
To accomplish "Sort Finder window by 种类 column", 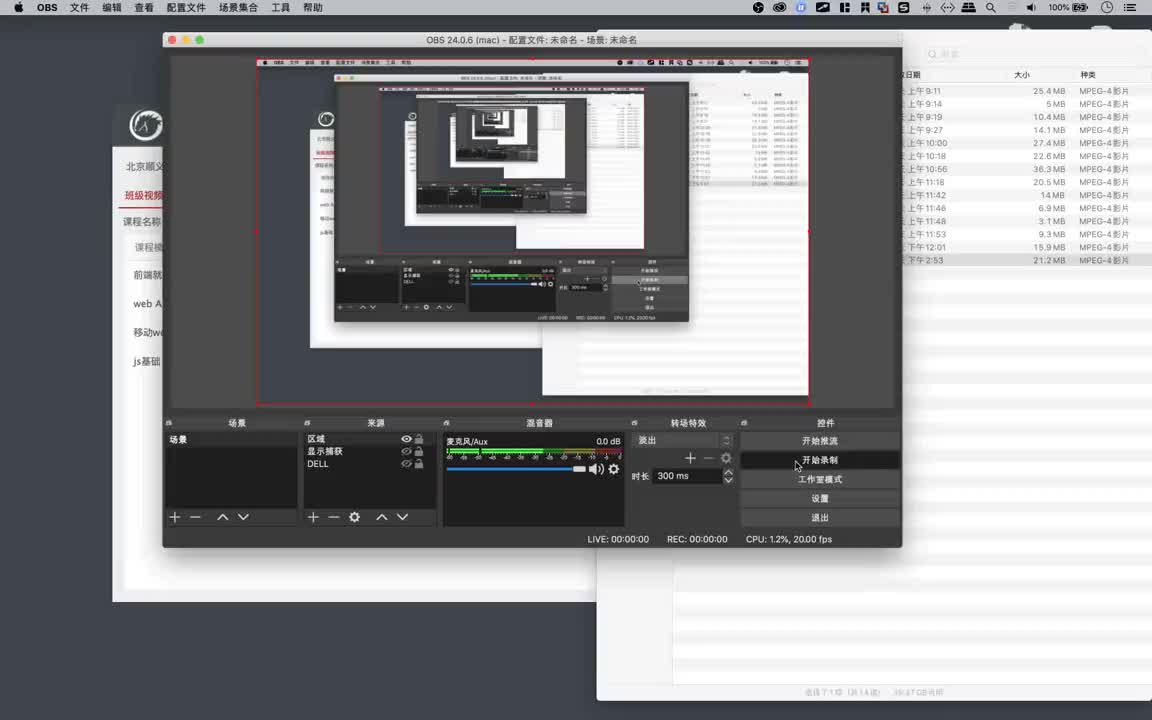I will point(1088,75).
